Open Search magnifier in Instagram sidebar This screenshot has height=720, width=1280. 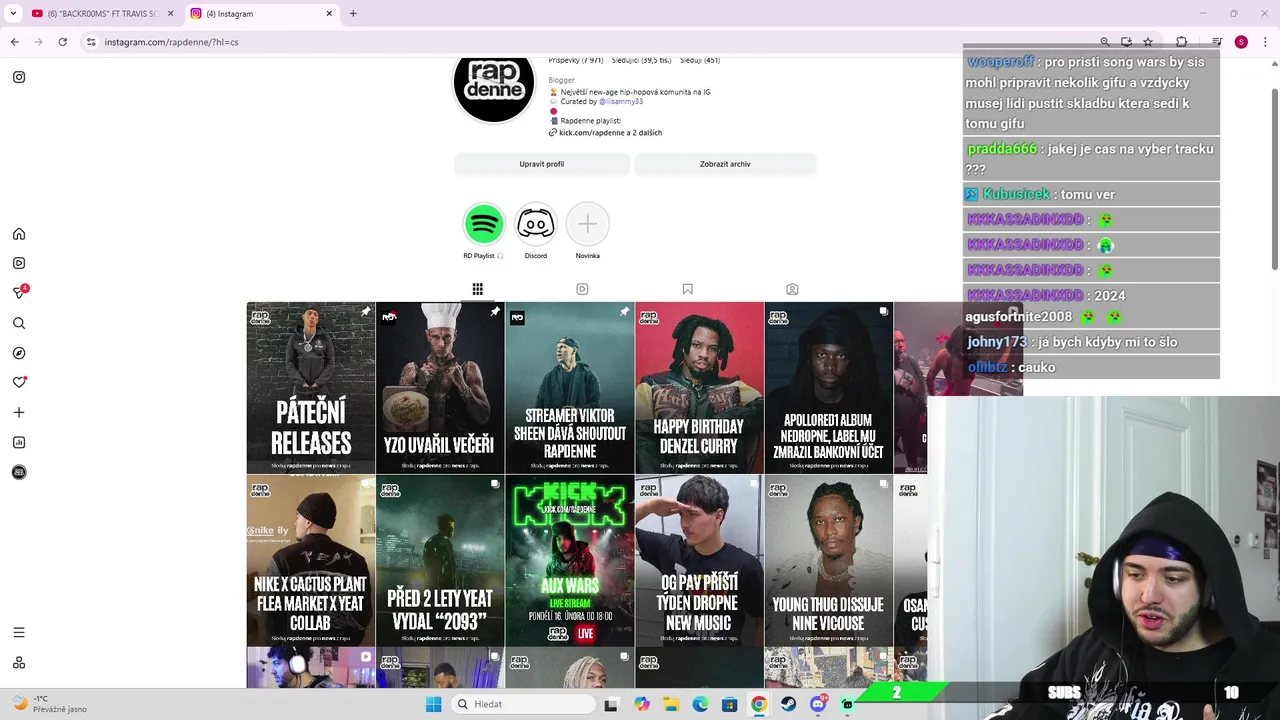pyautogui.click(x=19, y=323)
